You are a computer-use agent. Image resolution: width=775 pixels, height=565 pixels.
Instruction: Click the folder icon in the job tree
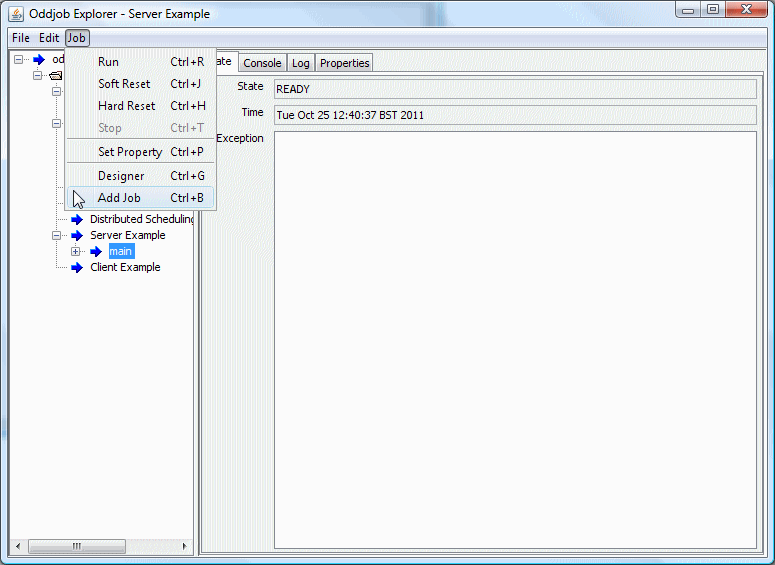56,76
